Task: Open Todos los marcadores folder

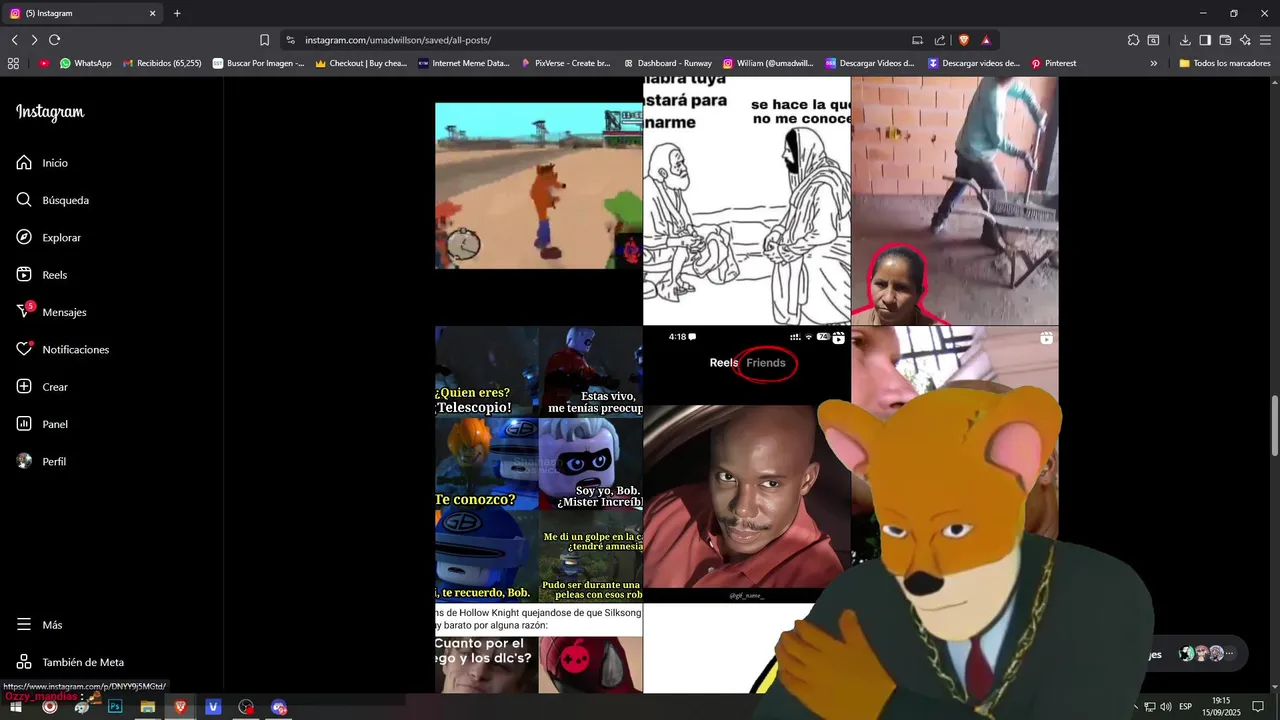Action: [1224, 63]
